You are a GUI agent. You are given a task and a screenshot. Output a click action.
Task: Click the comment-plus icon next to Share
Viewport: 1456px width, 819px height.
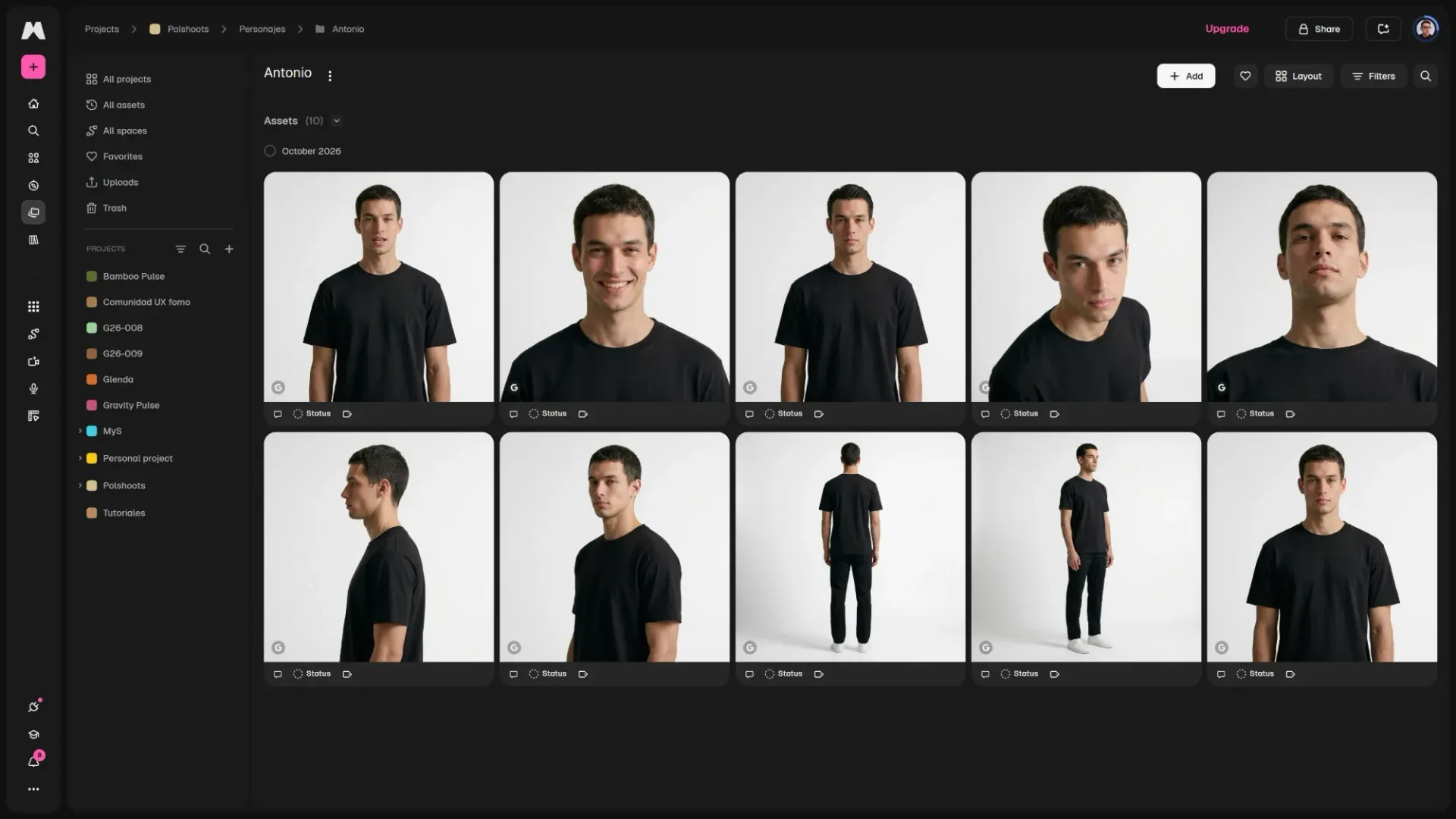[x=1383, y=29]
